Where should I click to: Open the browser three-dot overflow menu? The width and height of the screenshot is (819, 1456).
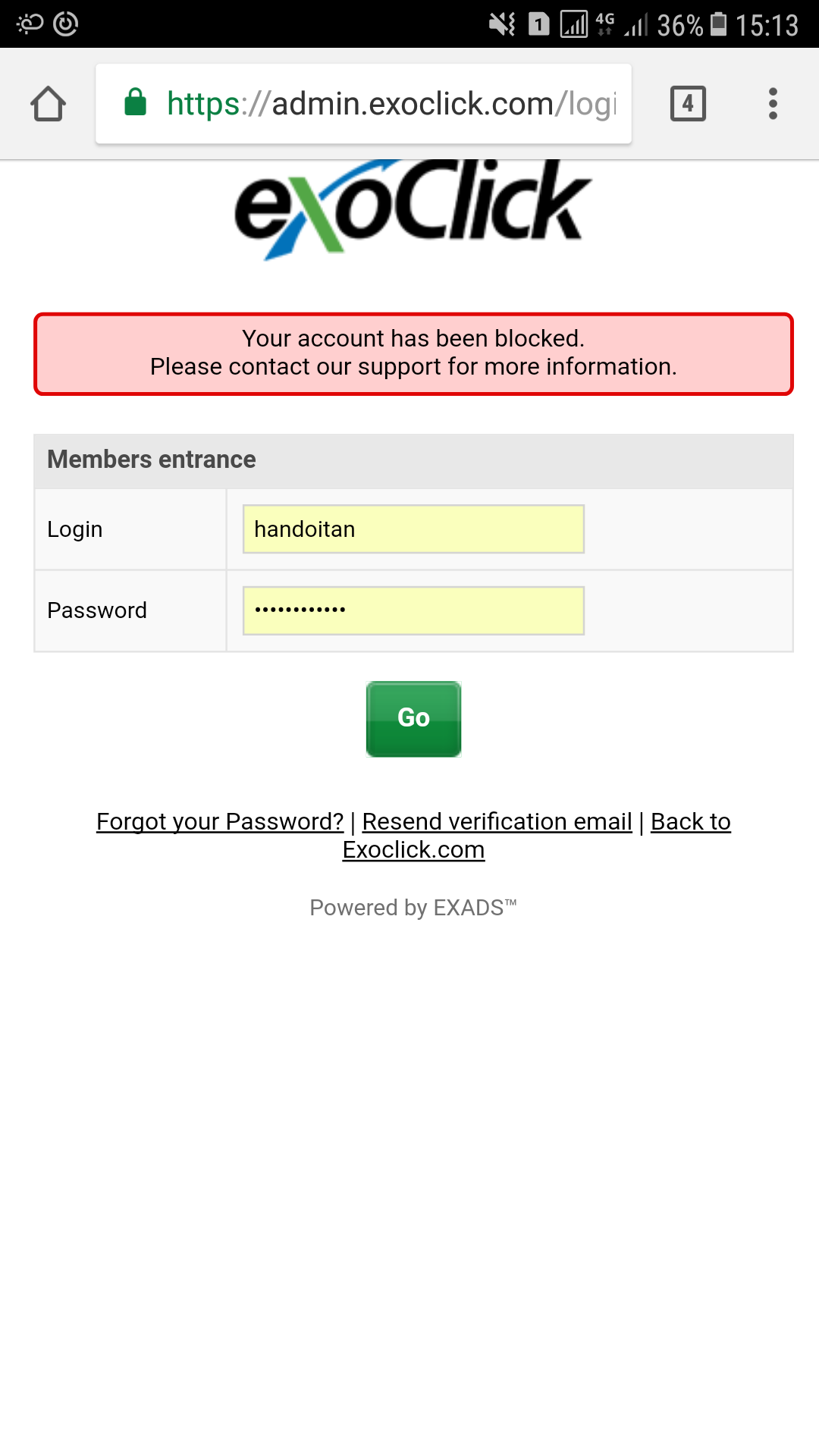773,104
